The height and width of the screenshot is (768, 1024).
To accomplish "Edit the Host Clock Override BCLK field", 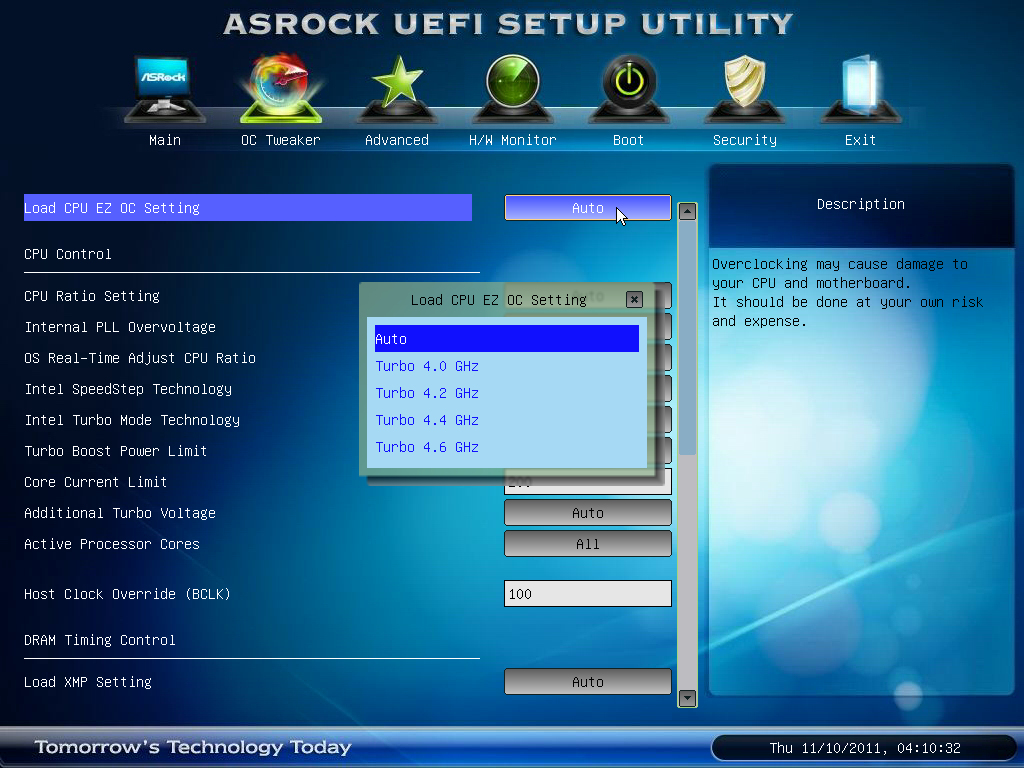I will coord(588,594).
